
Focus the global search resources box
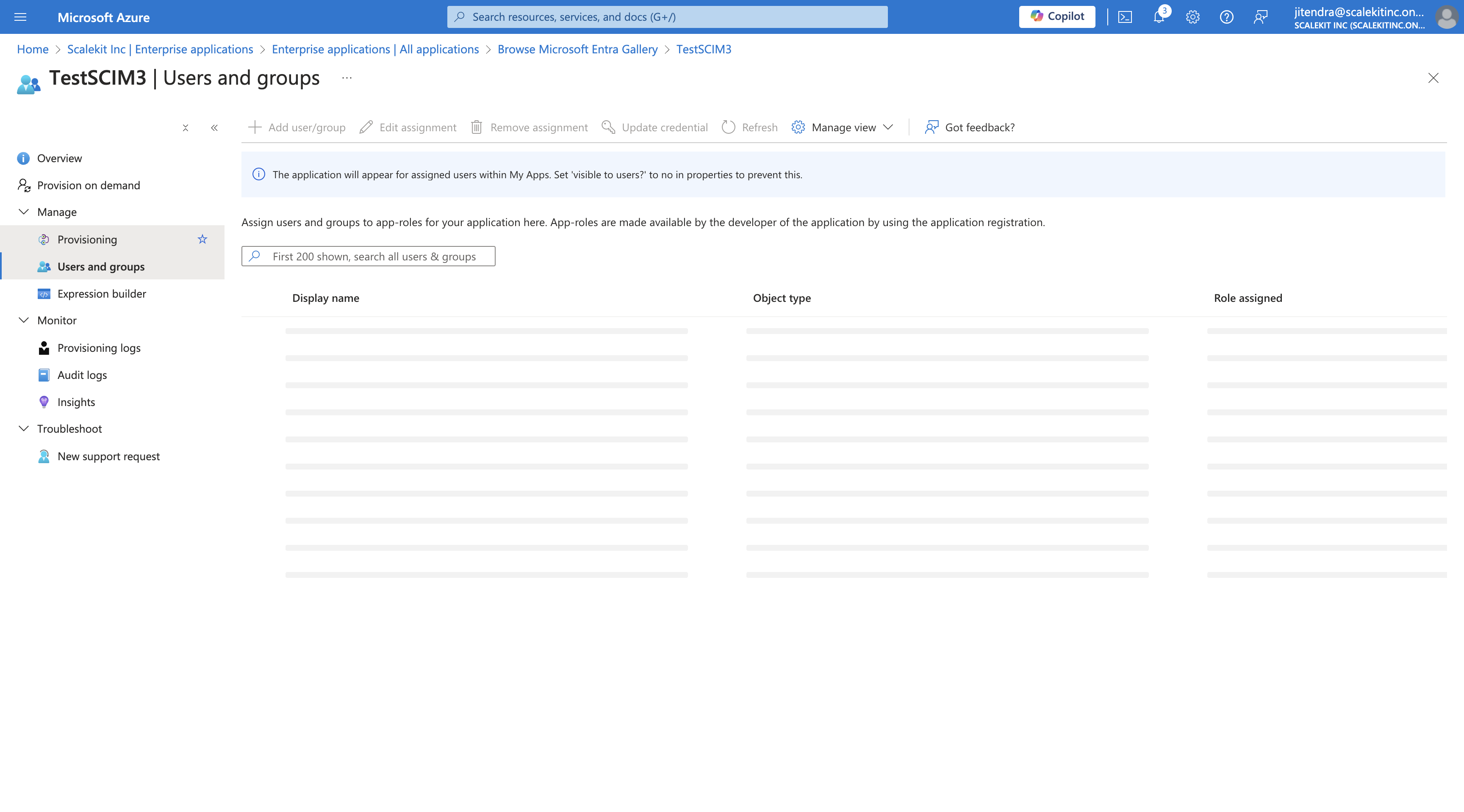pyautogui.click(x=667, y=17)
